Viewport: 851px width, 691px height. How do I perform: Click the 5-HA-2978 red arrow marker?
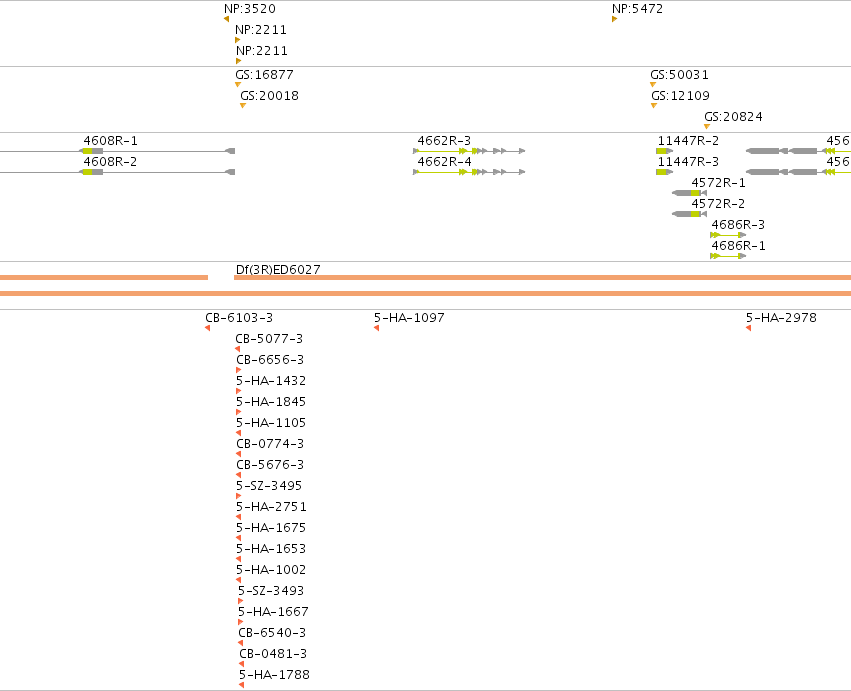tap(748, 328)
